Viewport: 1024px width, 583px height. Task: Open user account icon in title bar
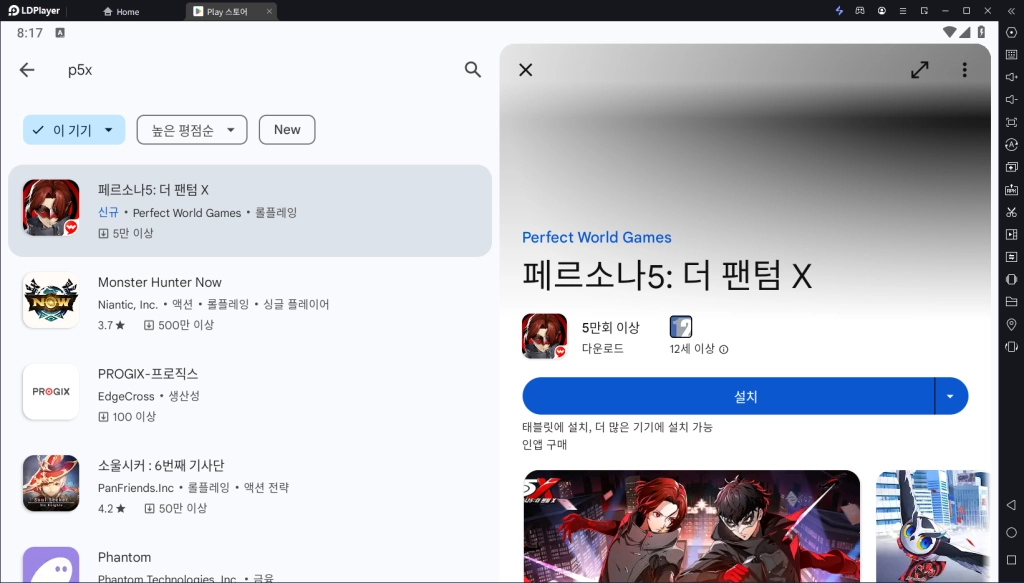click(x=882, y=10)
